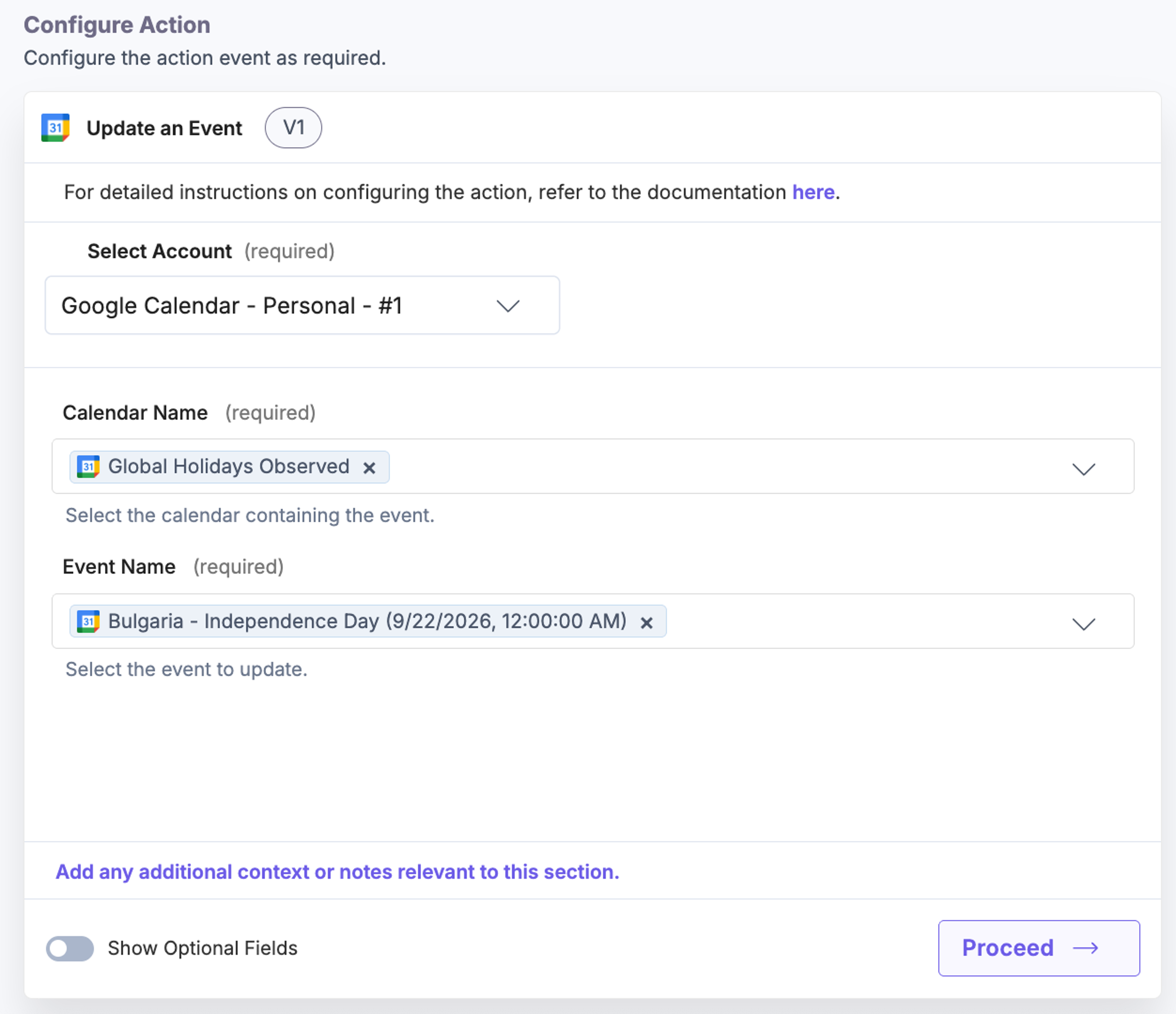Viewport: 1176px width, 1014px height.
Task: Click the Proceed button
Action: point(1039,948)
